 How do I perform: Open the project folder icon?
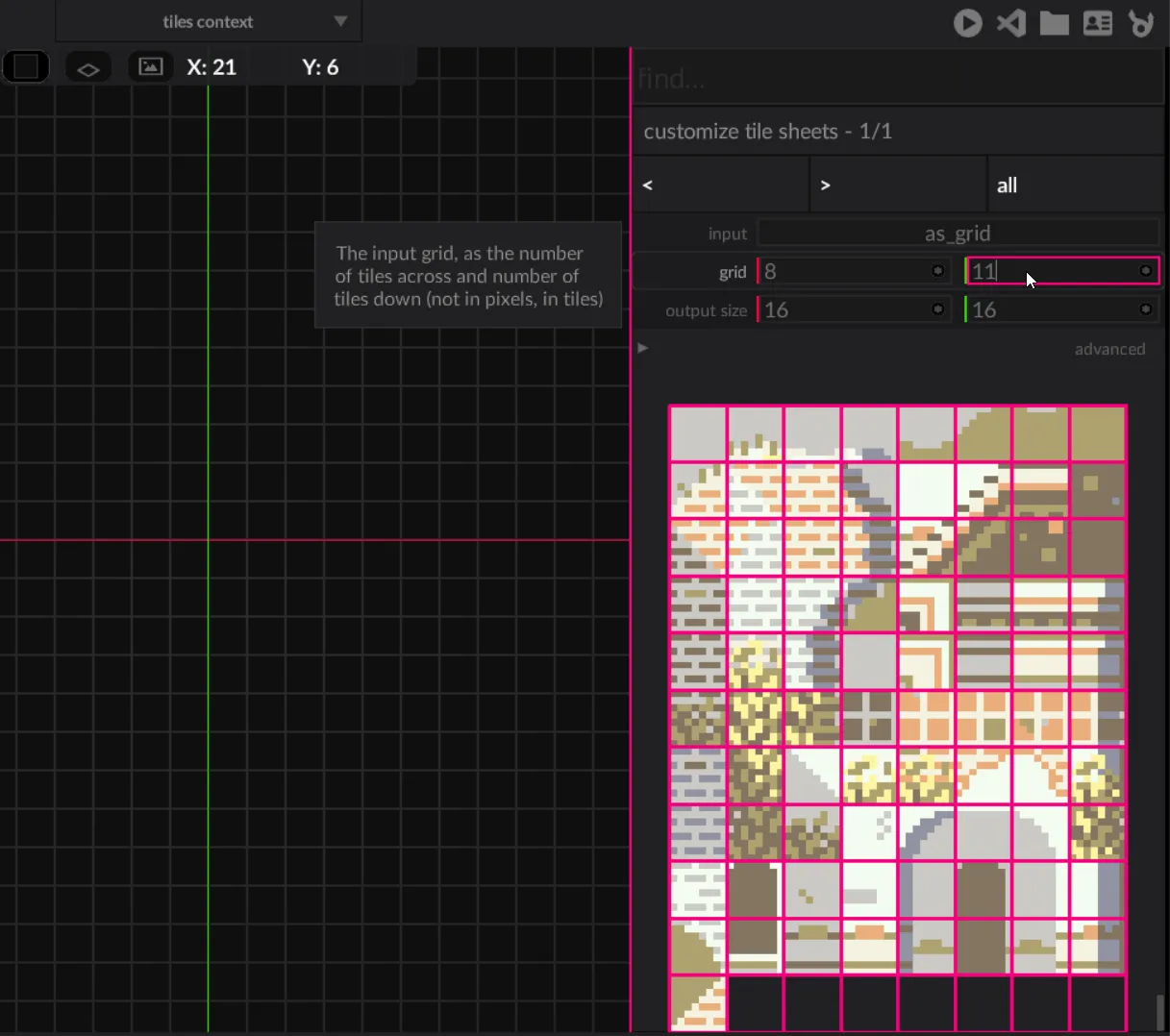coord(1054,23)
